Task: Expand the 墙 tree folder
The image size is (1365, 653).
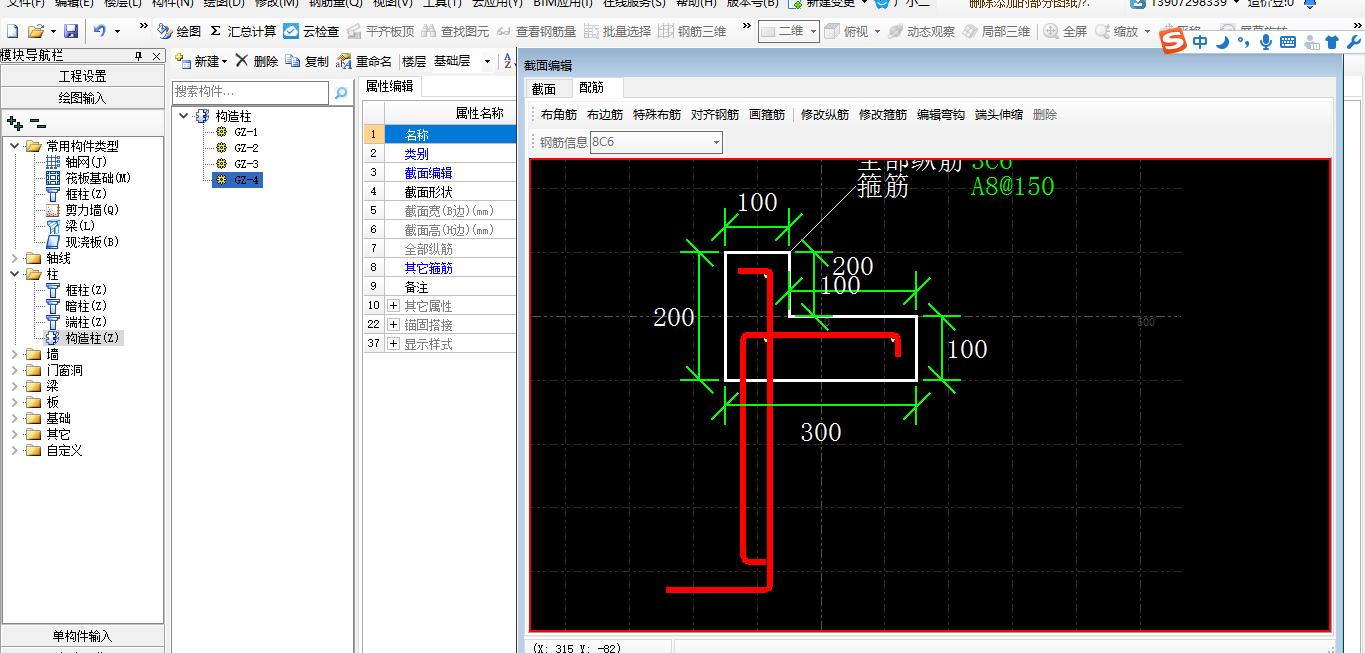Action: (15, 354)
